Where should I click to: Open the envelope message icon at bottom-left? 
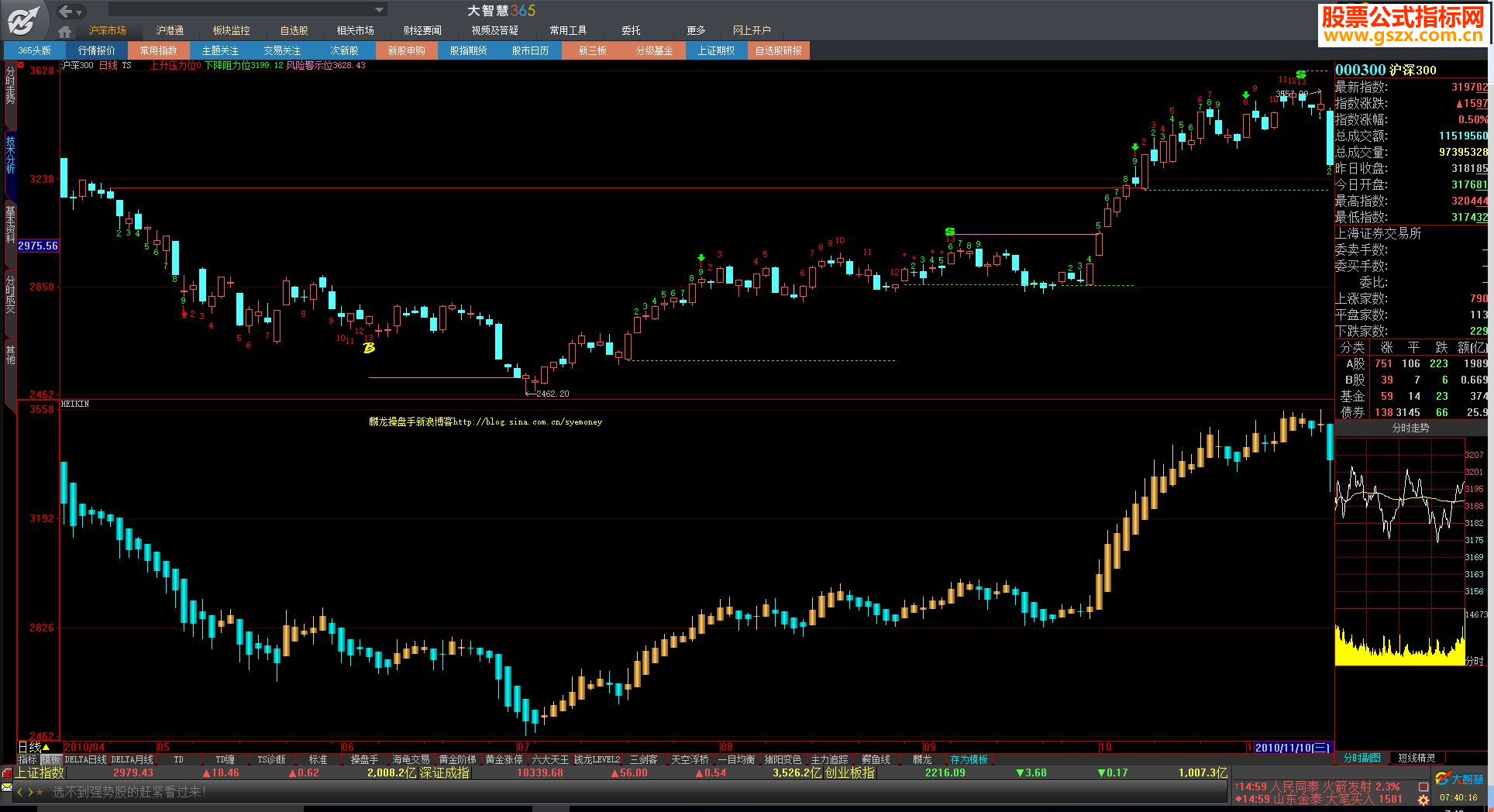coord(7,787)
